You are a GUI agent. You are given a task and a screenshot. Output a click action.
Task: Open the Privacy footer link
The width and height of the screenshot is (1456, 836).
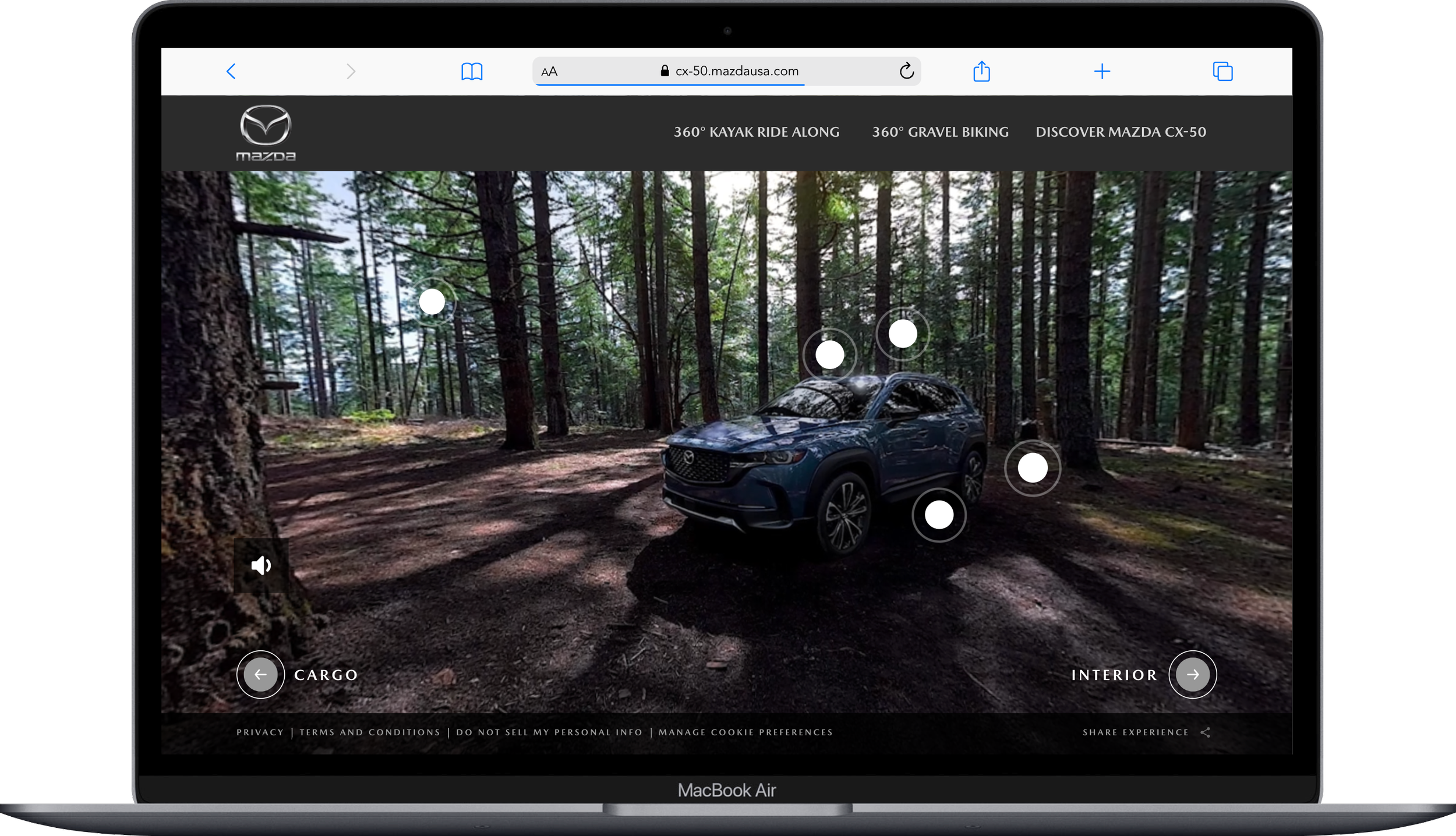[x=260, y=732]
